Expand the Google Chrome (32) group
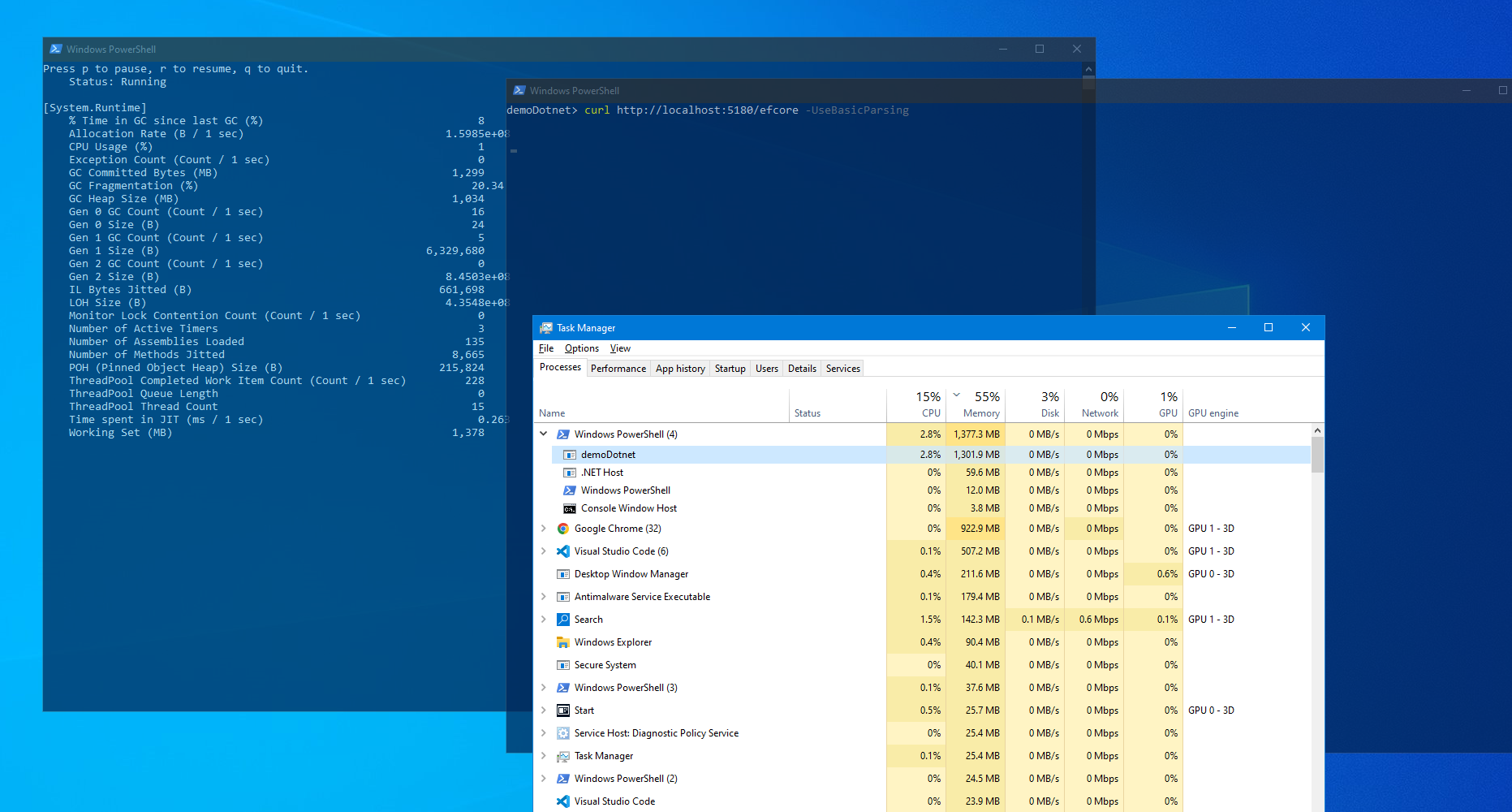This screenshot has height=812, width=1512. [x=544, y=529]
